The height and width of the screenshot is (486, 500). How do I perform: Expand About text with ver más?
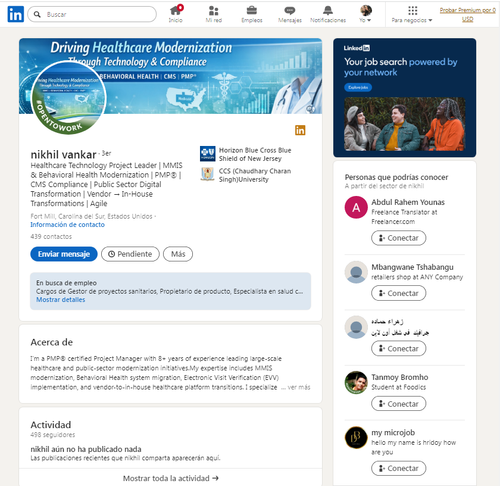click(299, 387)
